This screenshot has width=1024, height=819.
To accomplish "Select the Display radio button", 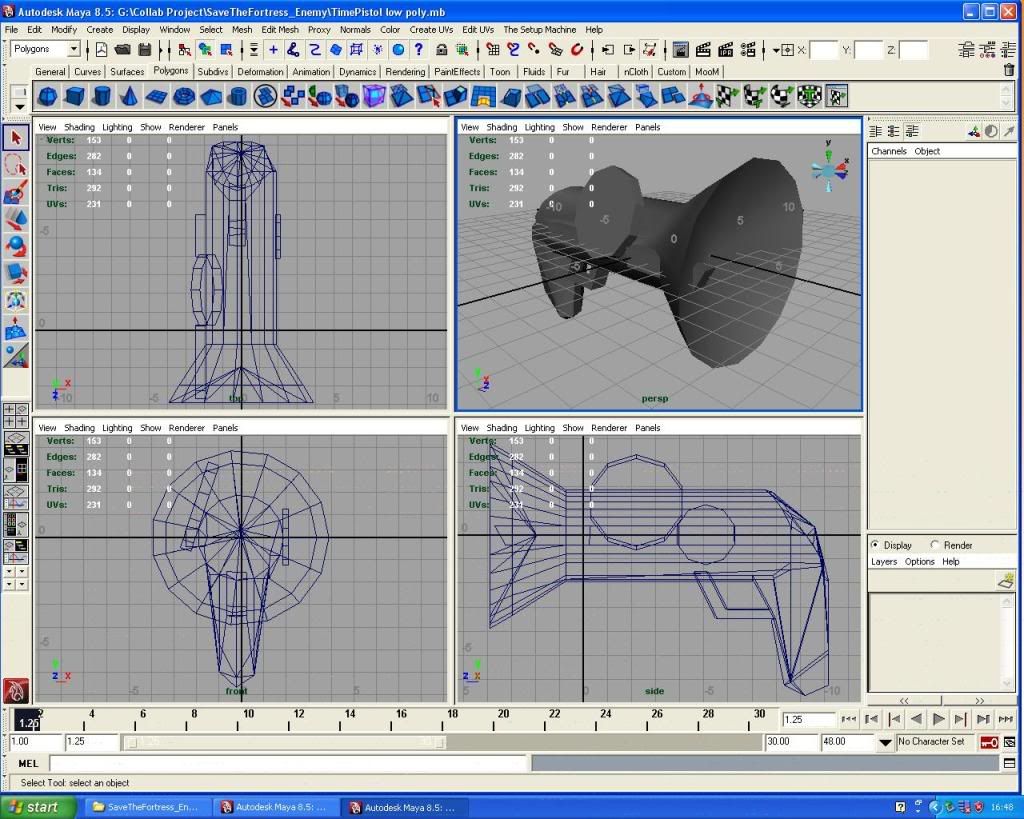I will coord(874,545).
